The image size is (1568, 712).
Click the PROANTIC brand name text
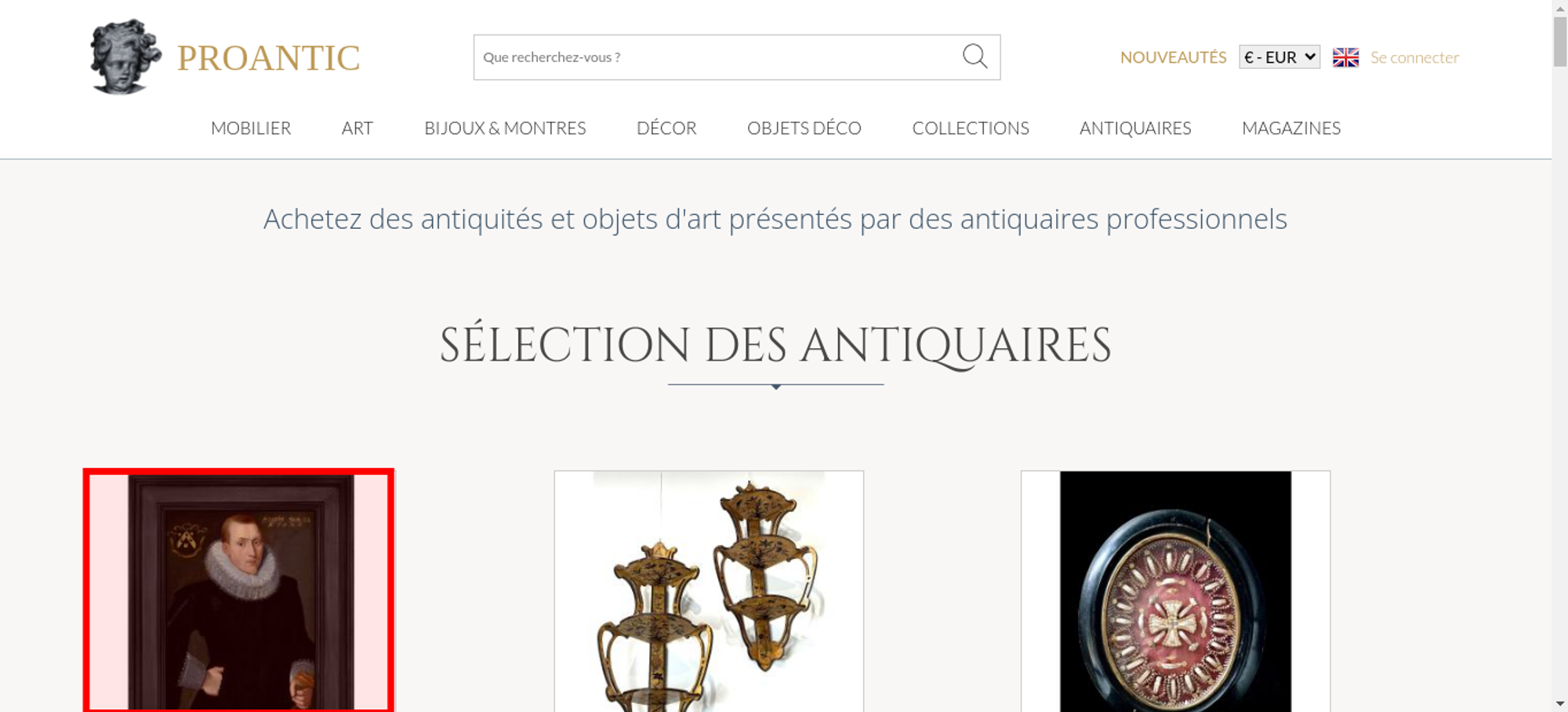click(269, 58)
